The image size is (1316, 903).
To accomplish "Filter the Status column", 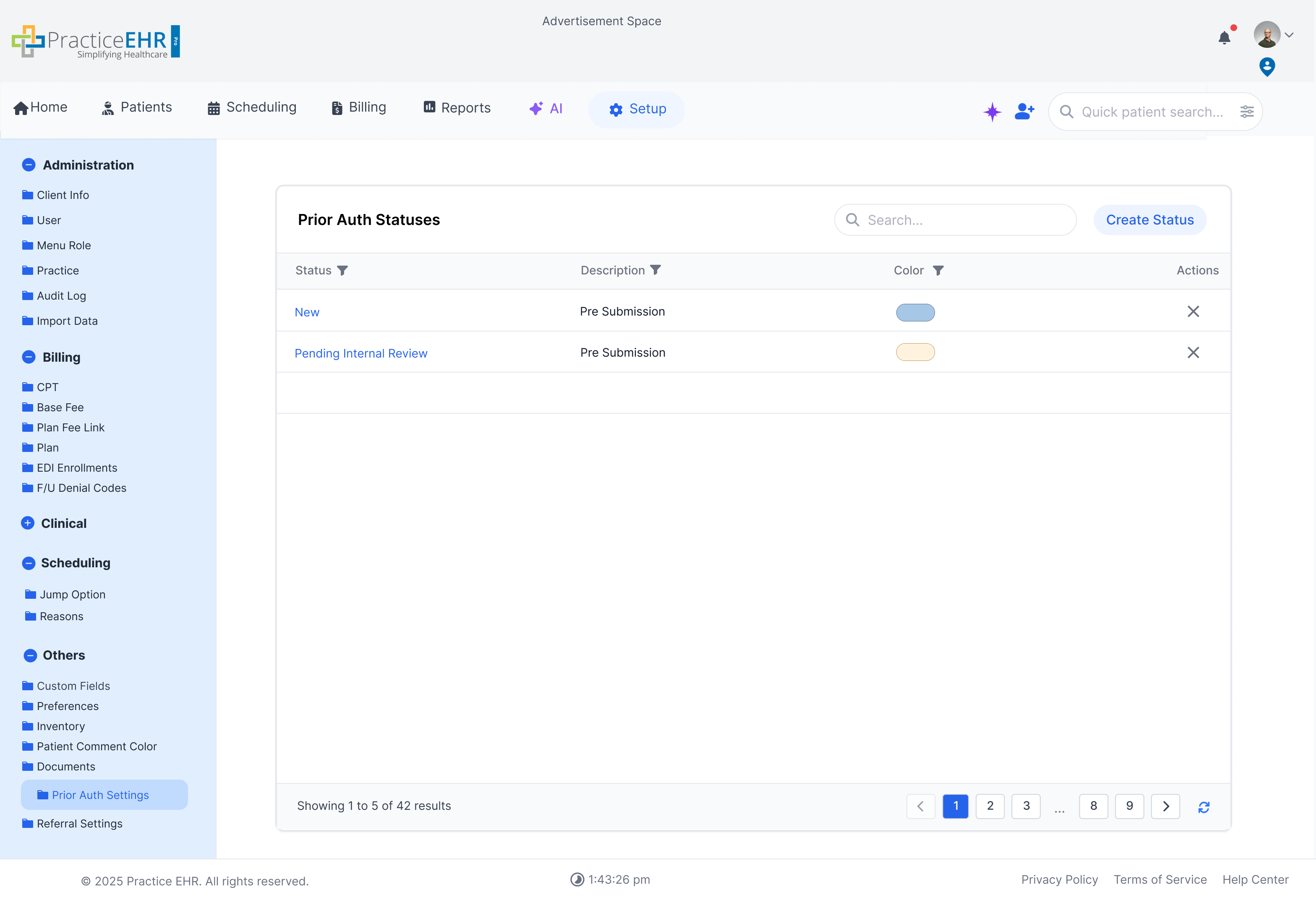I will pos(342,271).
